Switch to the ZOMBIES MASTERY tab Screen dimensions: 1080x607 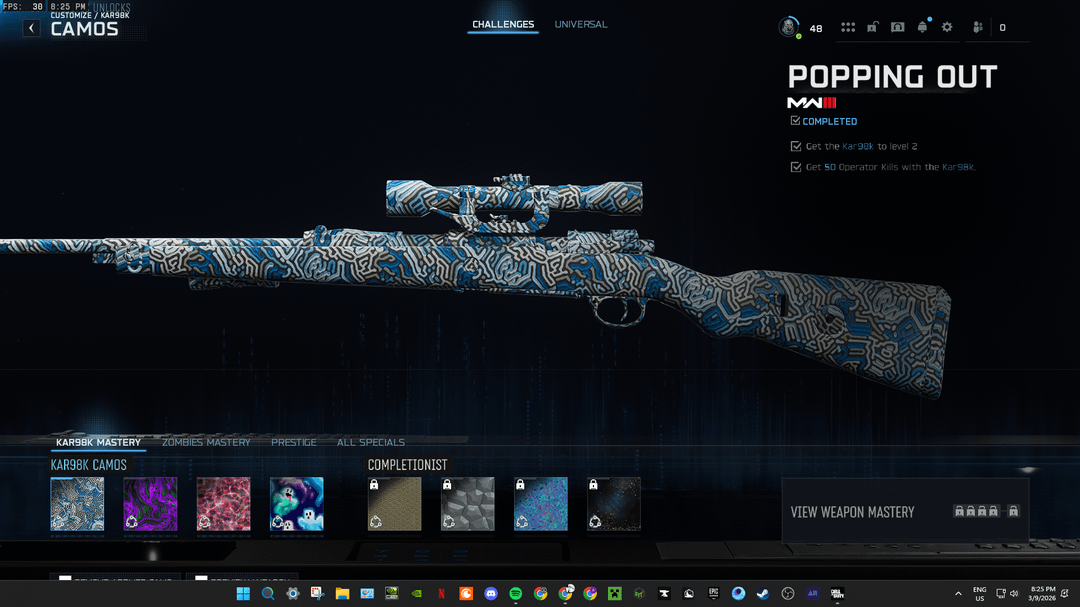click(x=206, y=442)
